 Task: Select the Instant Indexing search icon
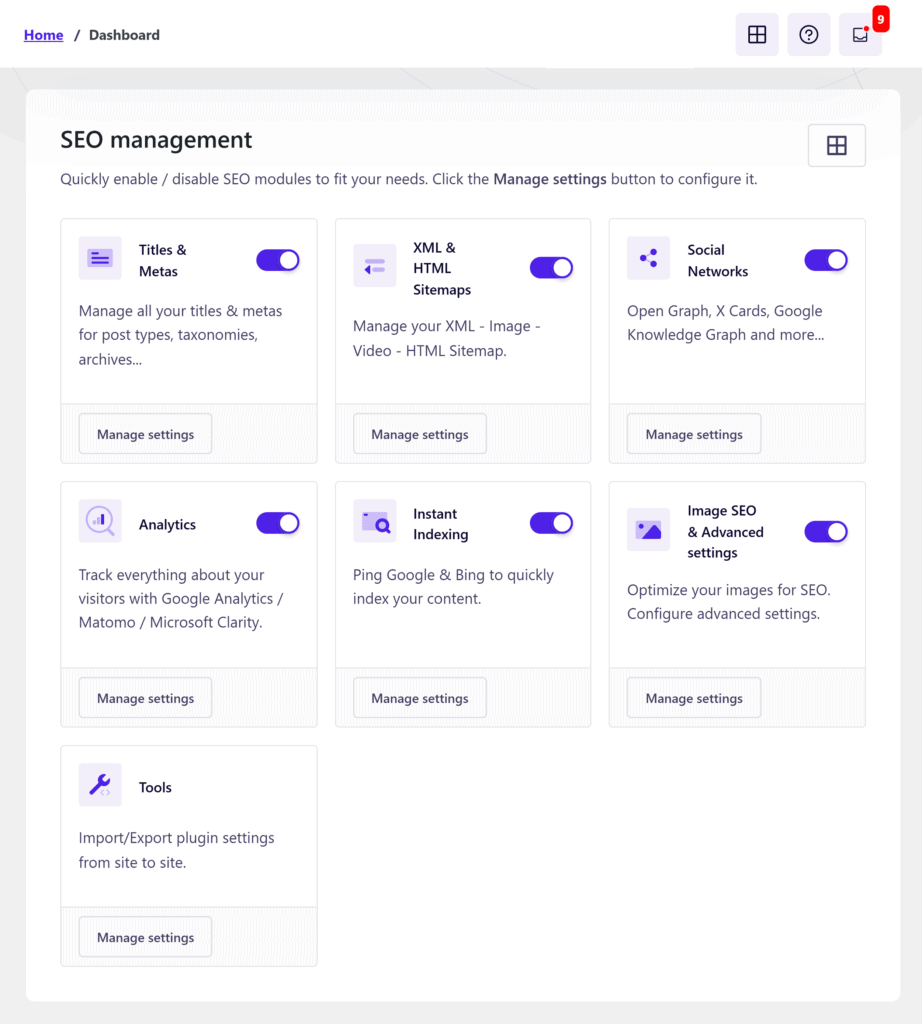coord(374,520)
